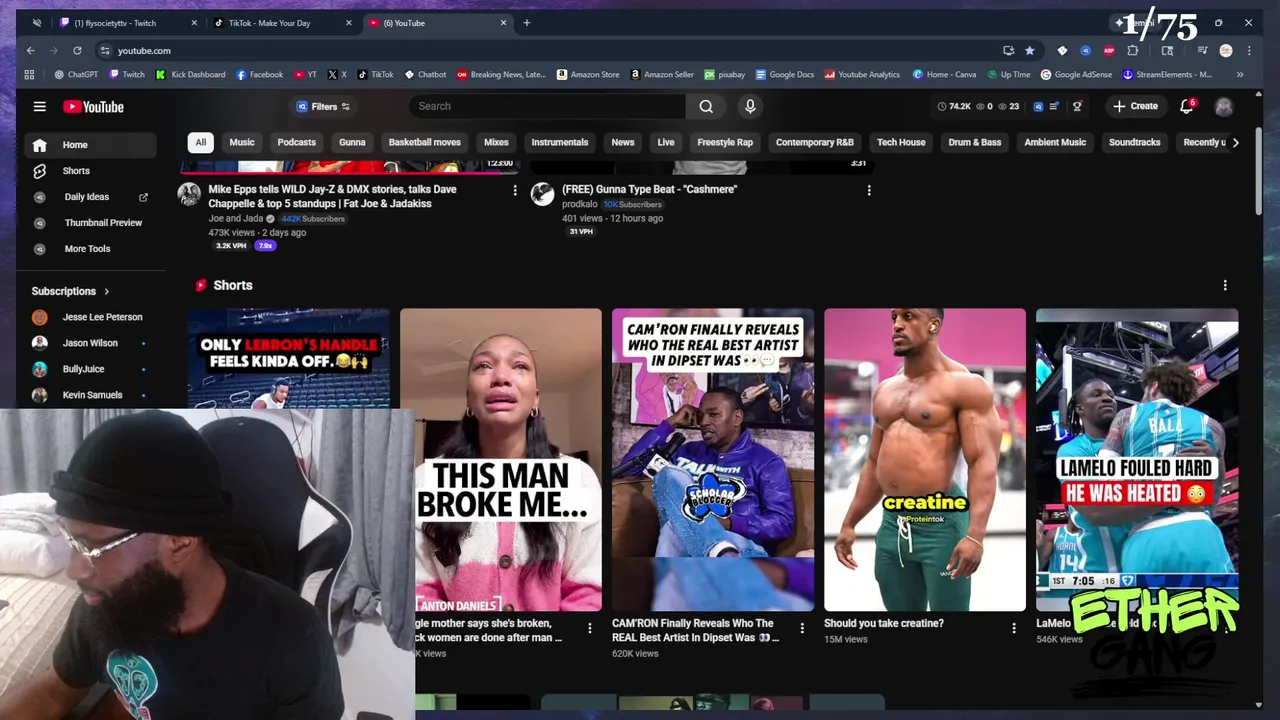Go to Home in the sidebar
This screenshot has height=720, width=1280.
tap(90, 145)
